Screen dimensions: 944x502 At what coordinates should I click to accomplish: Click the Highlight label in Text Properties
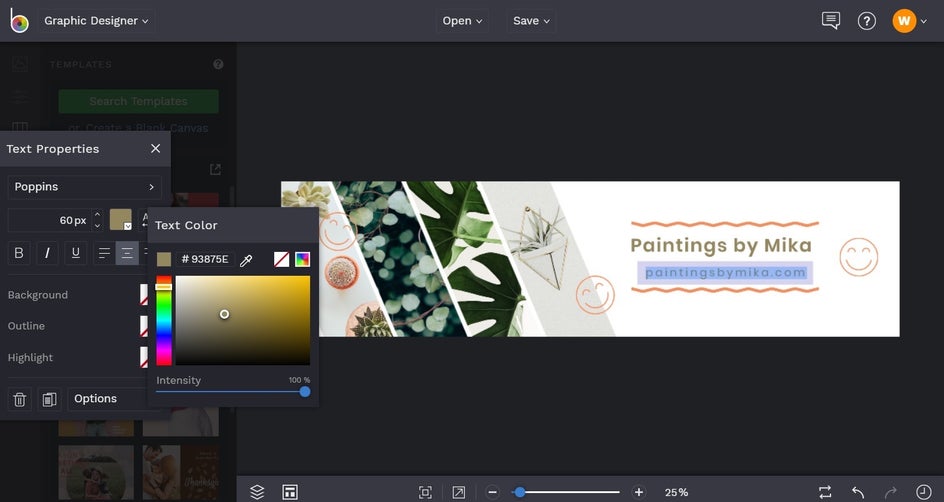(x=30, y=358)
